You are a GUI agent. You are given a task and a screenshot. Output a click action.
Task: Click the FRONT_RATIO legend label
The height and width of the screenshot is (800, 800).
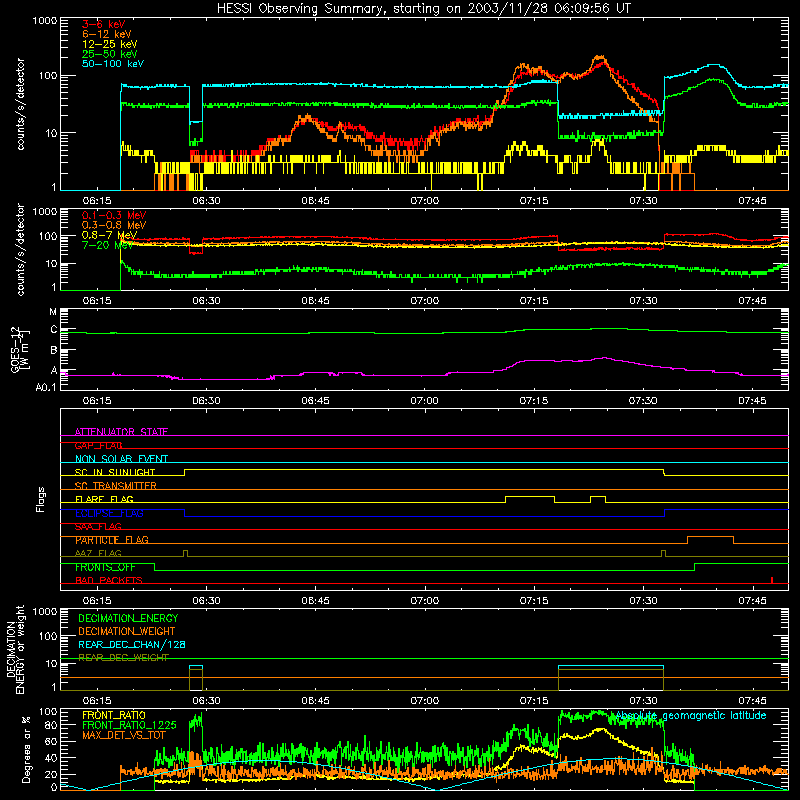114,715
